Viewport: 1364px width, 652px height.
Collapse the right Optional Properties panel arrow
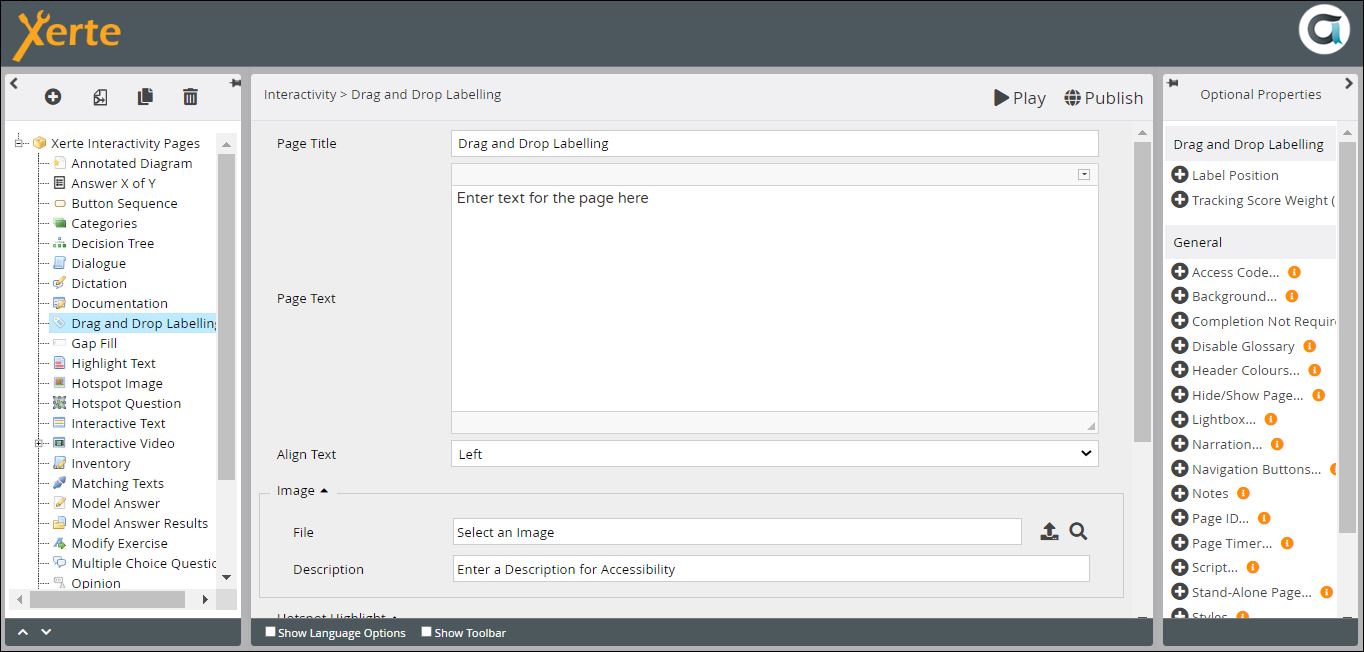1349,84
